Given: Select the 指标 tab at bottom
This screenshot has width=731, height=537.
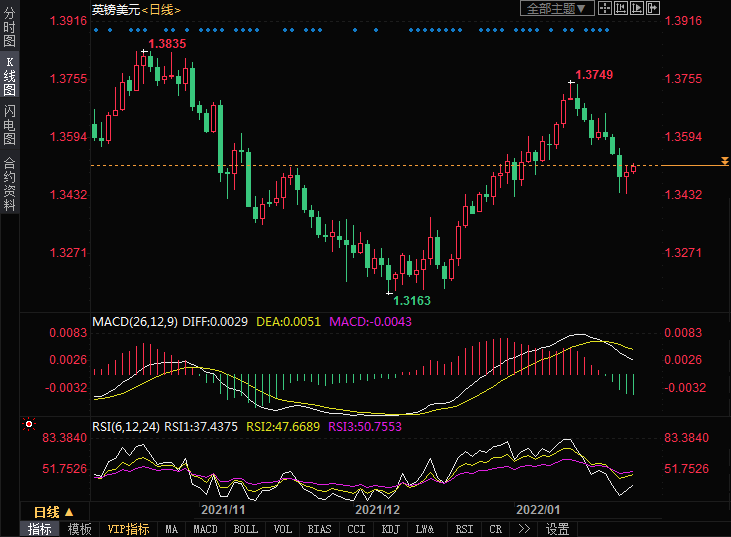Looking at the screenshot, I should 40,529.
